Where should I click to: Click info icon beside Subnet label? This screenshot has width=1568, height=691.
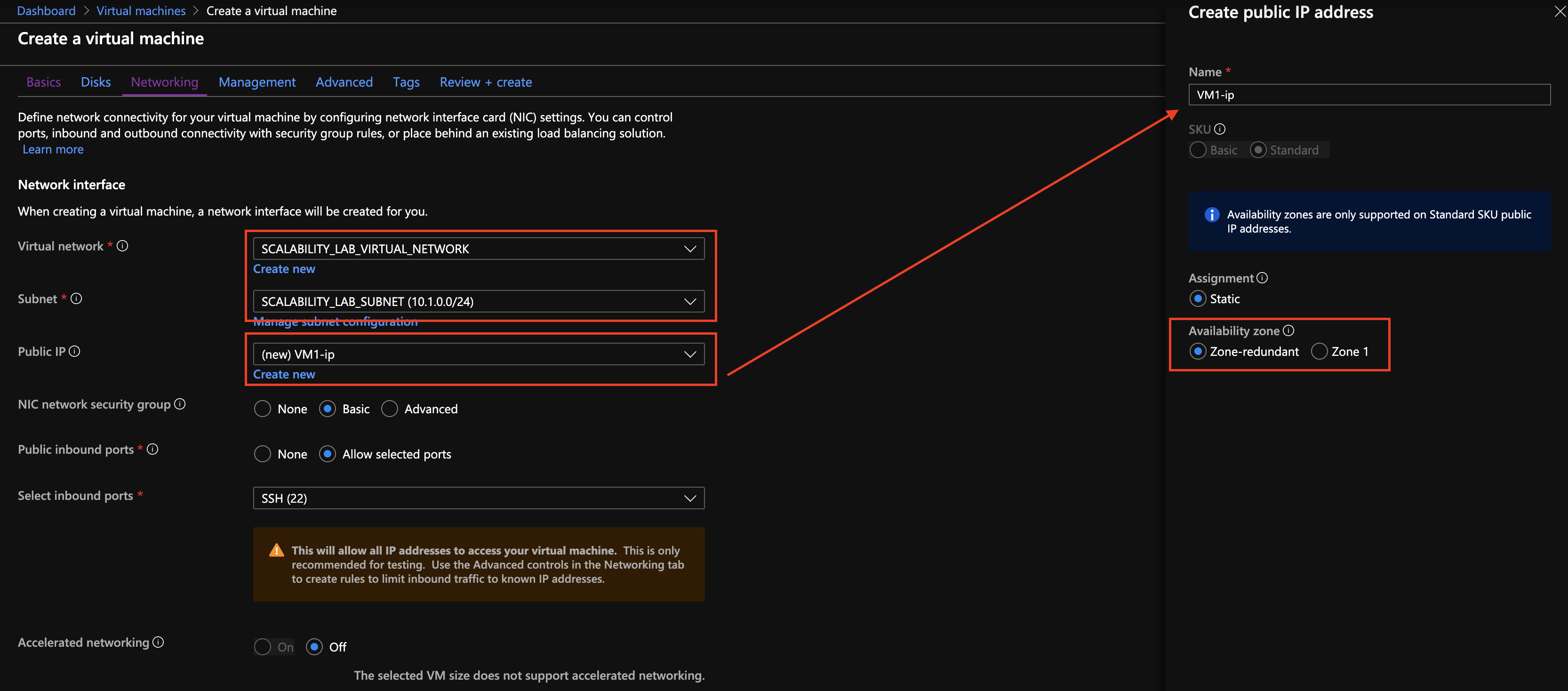click(76, 298)
